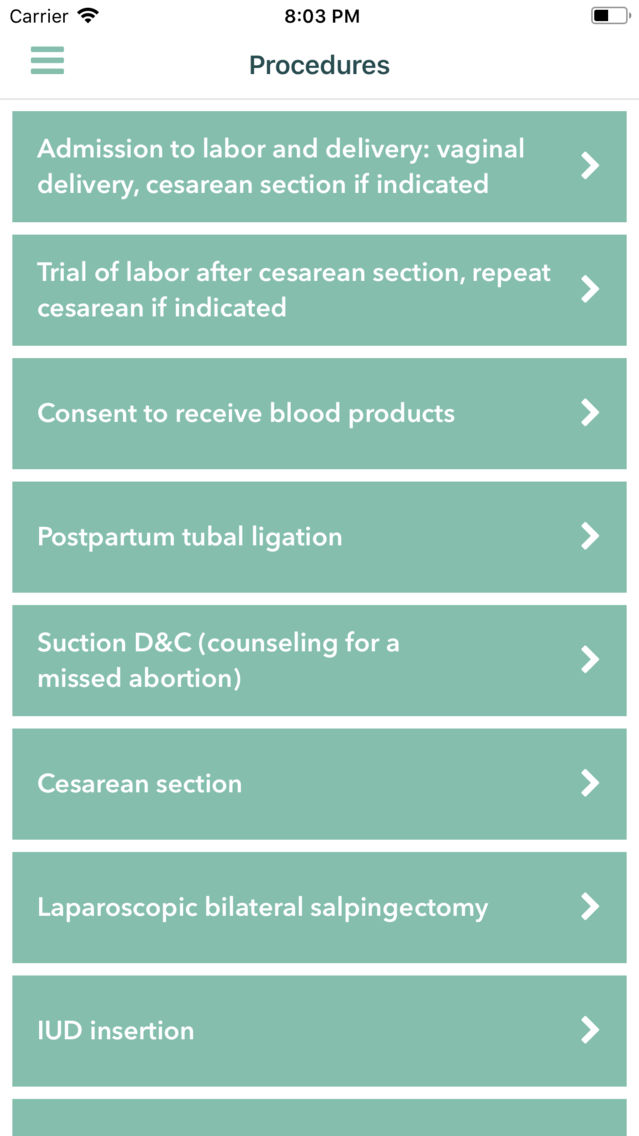
Task: Open the Cesarean section procedure
Action: pyautogui.click(x=140, y=784)
